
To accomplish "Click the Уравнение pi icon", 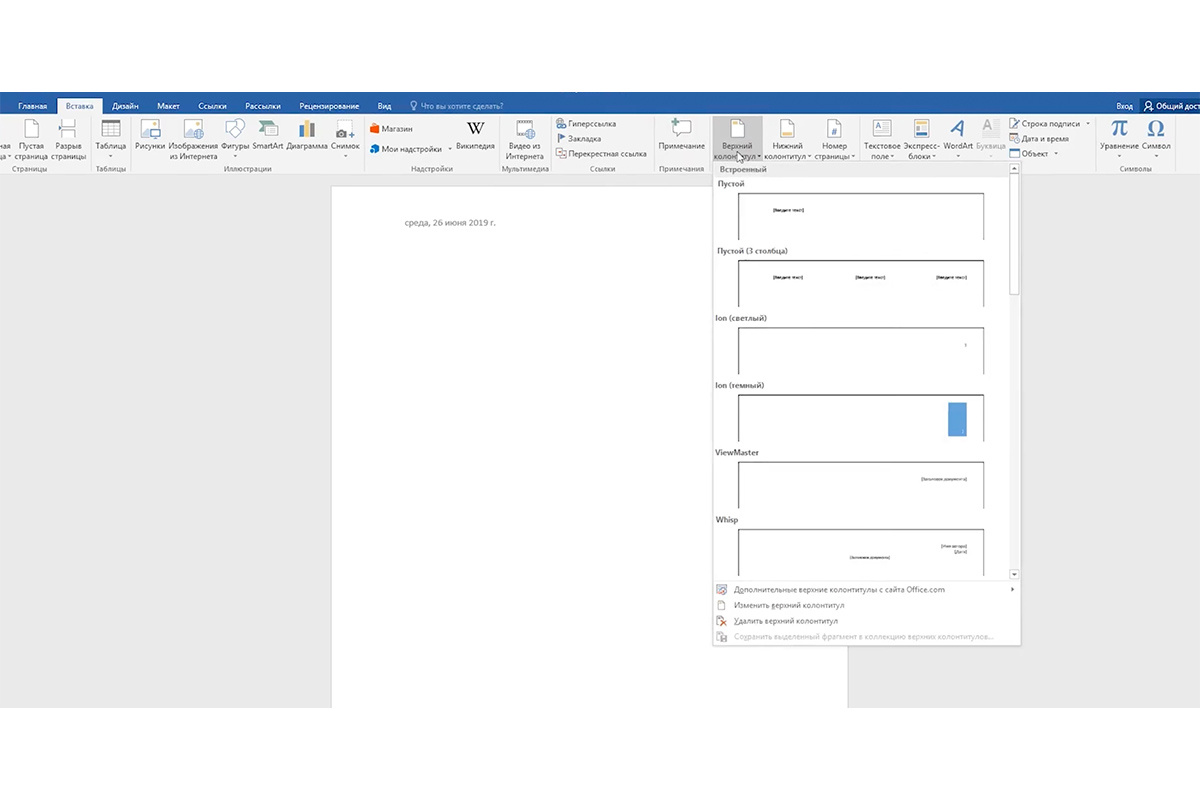I will coord(1119,128).
